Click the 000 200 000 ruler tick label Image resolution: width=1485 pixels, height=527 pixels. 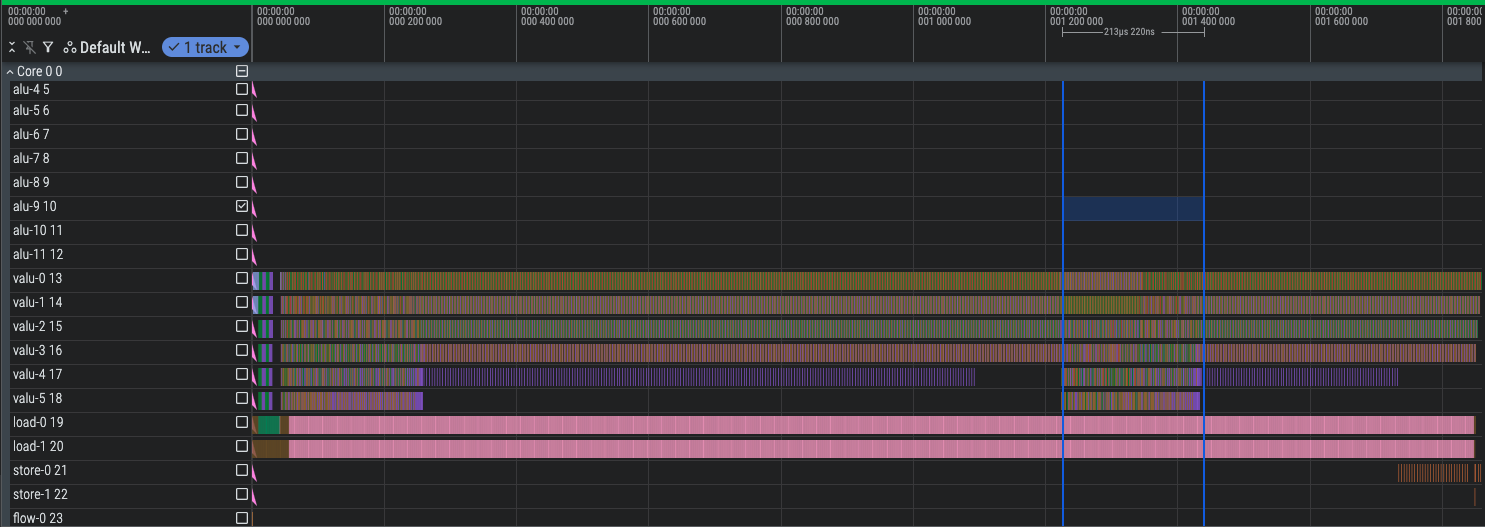pyautogui.click(x=415, y=21)
